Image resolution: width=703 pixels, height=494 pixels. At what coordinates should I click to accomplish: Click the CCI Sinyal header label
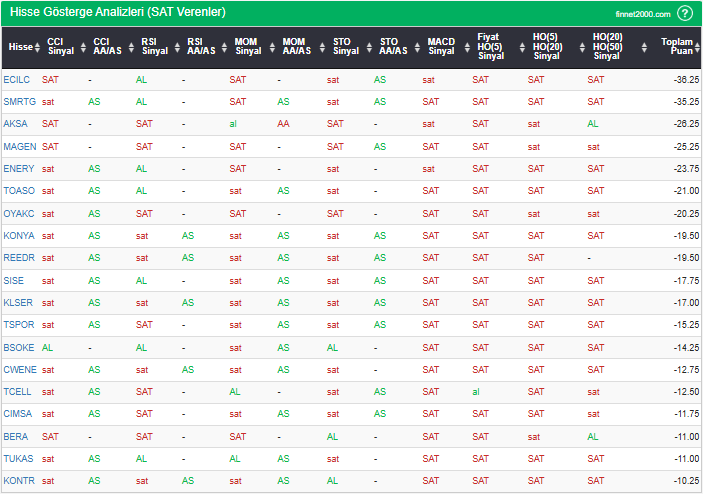pos(61,46)
